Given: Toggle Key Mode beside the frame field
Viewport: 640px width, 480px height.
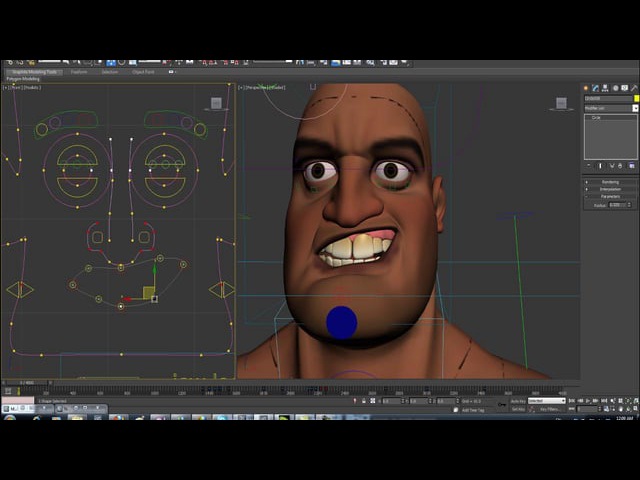Looking at the screenshot, I should tap(572, 409).
